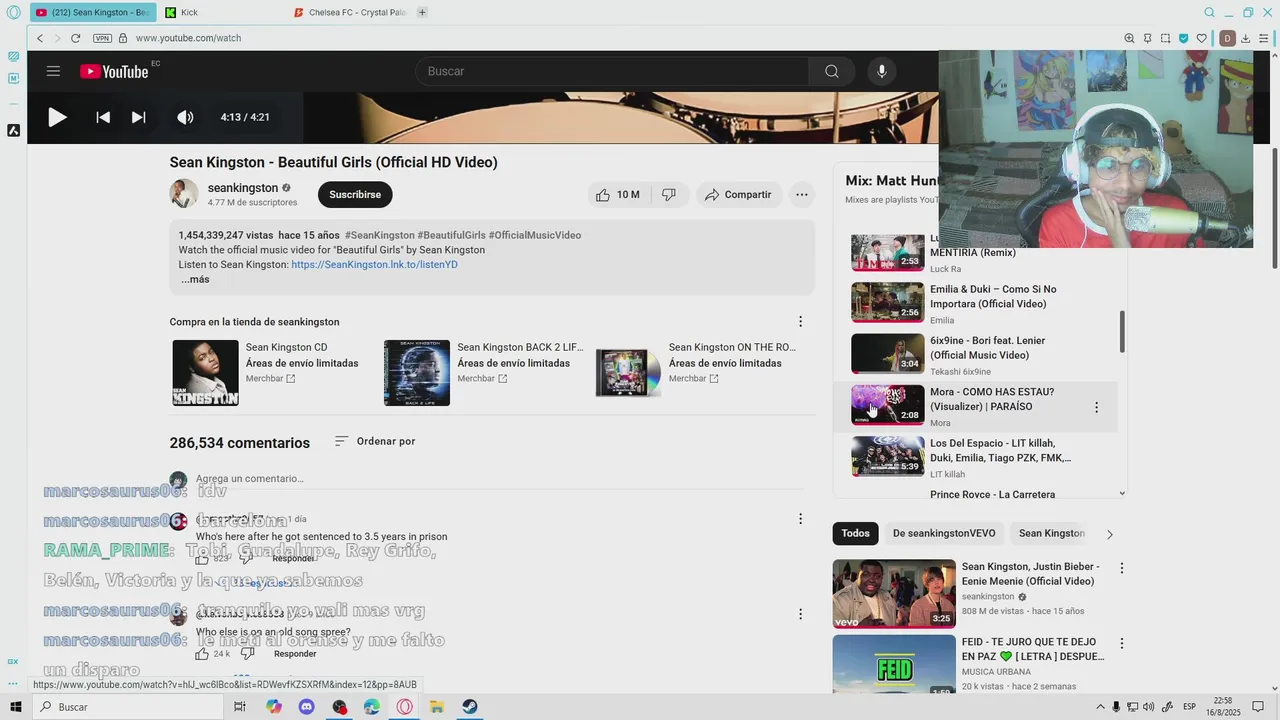This screenshot has height=720, width=1280.
Task: Open the Compartir share dialog
Action: coord(738,195)
